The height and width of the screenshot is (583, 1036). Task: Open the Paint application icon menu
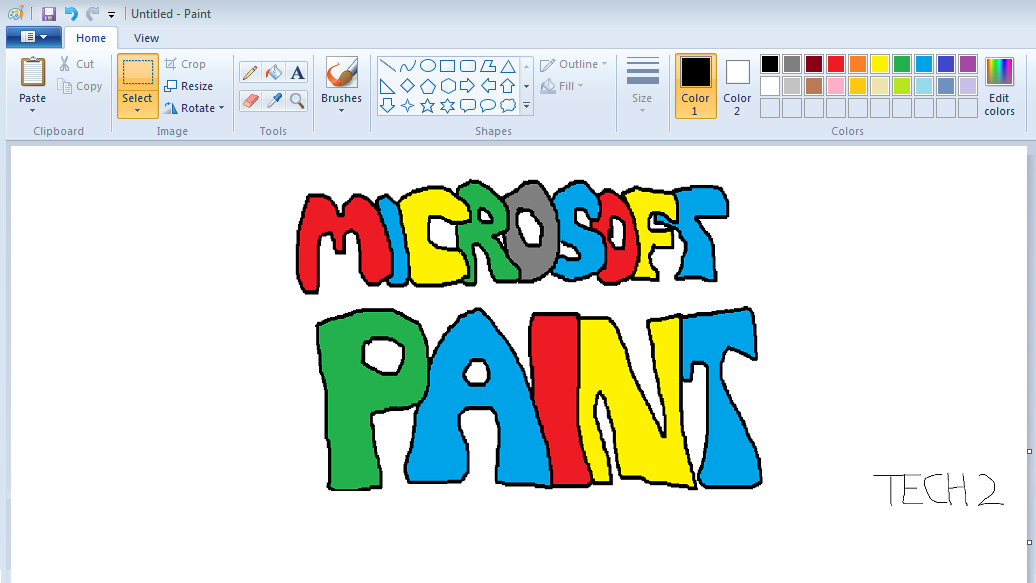[x=16, y=14]
